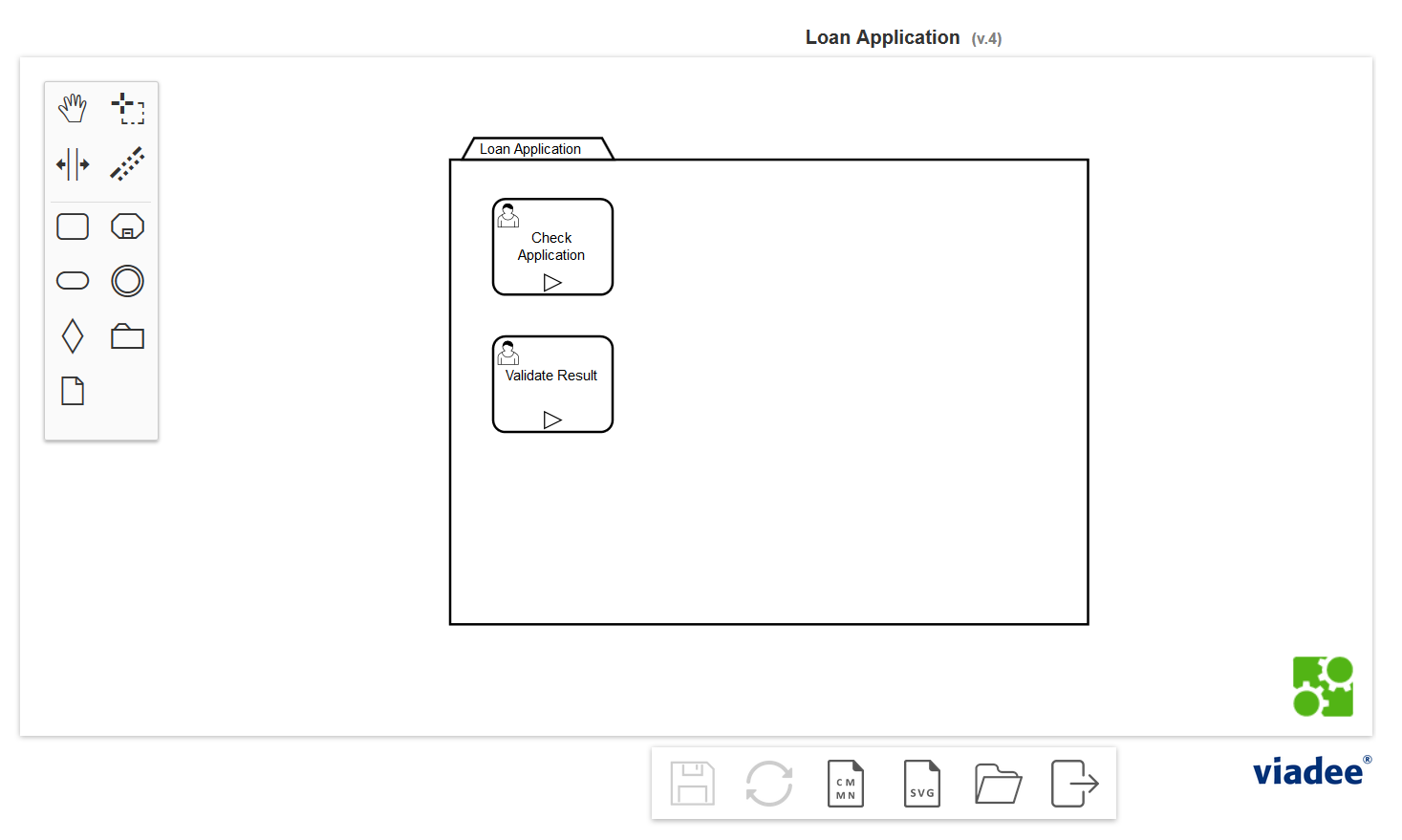Viewport: 1402px width, 840px height.
Task: Click user icon on Validate Result
Action: click(x=508, y=353)
